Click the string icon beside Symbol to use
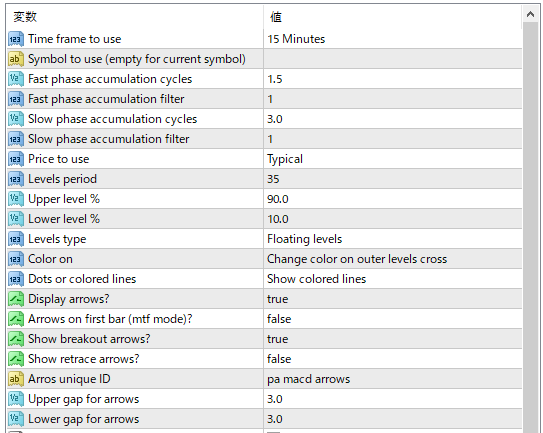543x433 pixels. point(16,59)
